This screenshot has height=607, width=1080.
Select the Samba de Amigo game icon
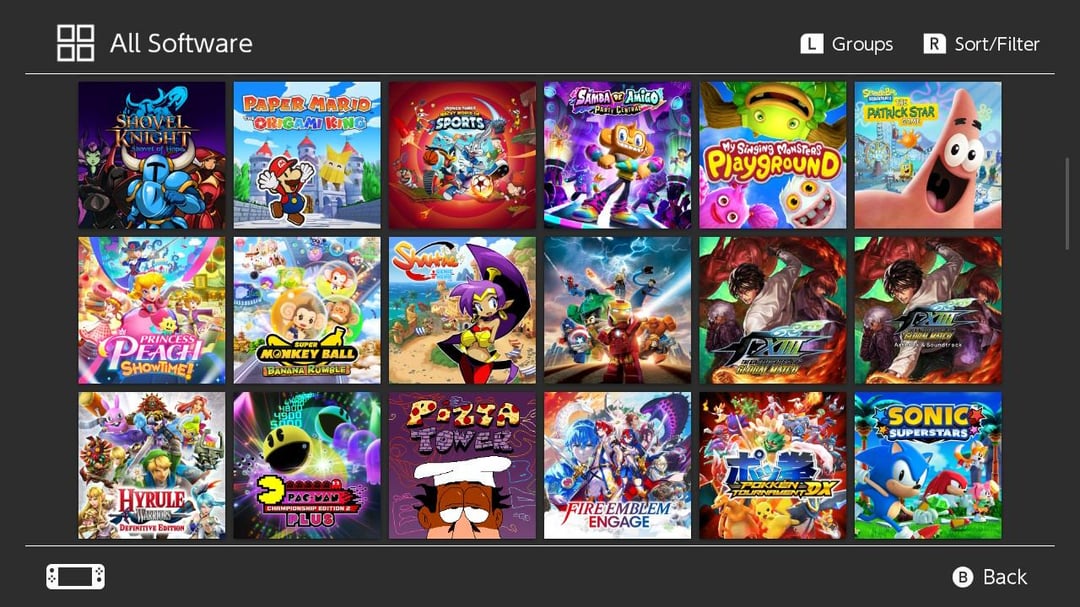[x=618, y=155]
